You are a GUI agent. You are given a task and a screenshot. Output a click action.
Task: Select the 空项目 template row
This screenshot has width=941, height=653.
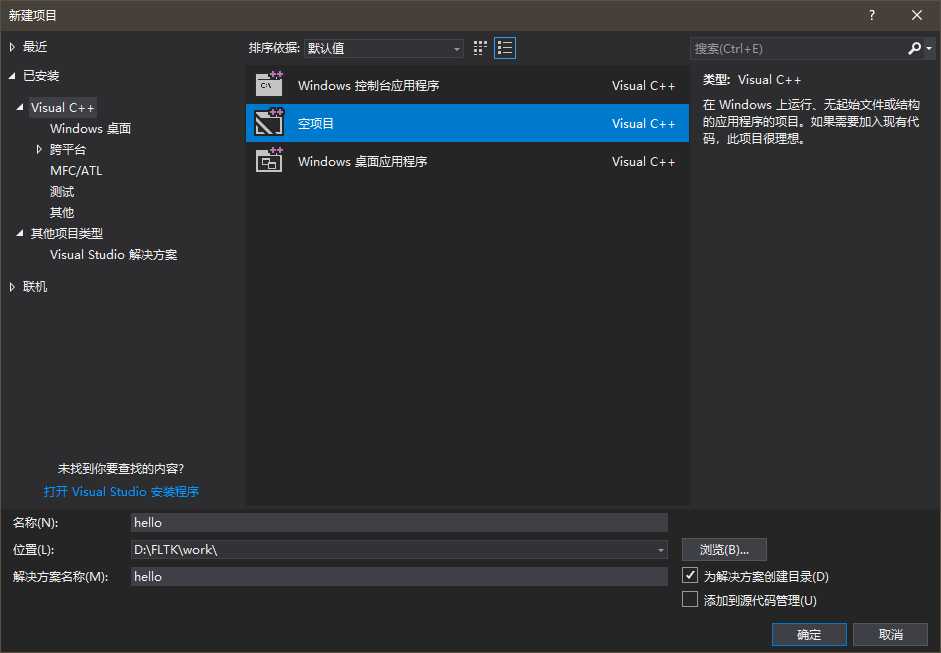(467, 123)
